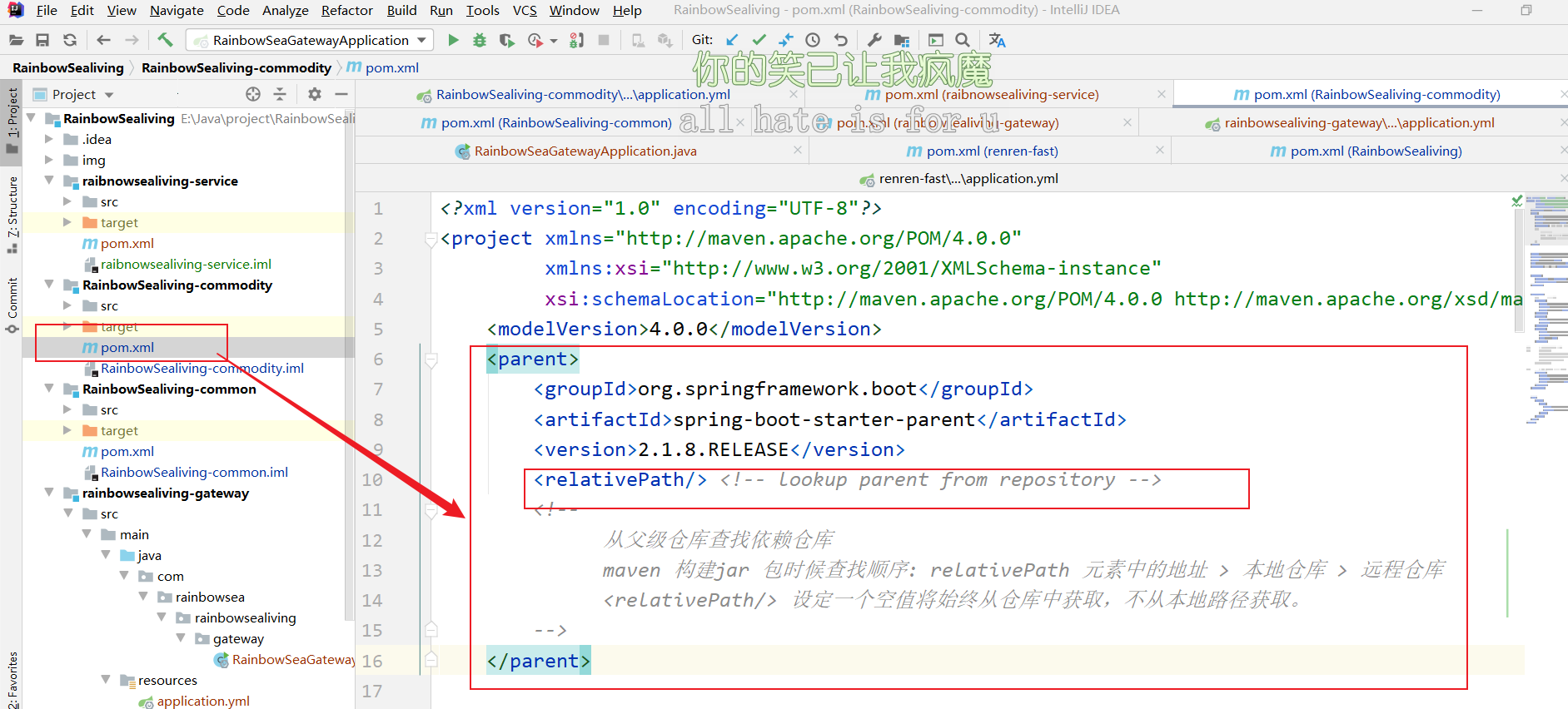Open the File menu
Viewport: 1568px width, 709px height.
[47, 10]
